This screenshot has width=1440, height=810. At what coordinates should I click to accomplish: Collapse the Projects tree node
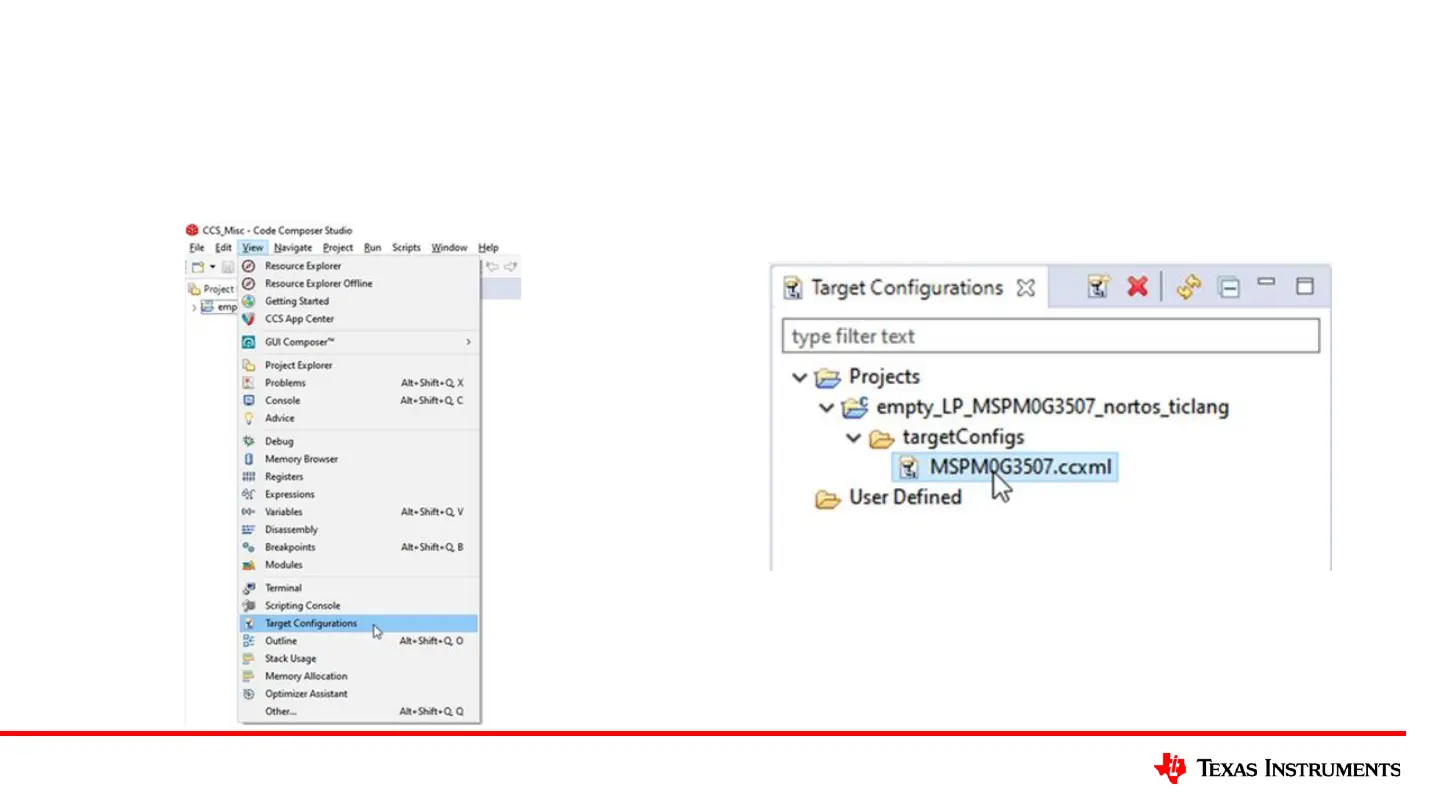(798, 378)
